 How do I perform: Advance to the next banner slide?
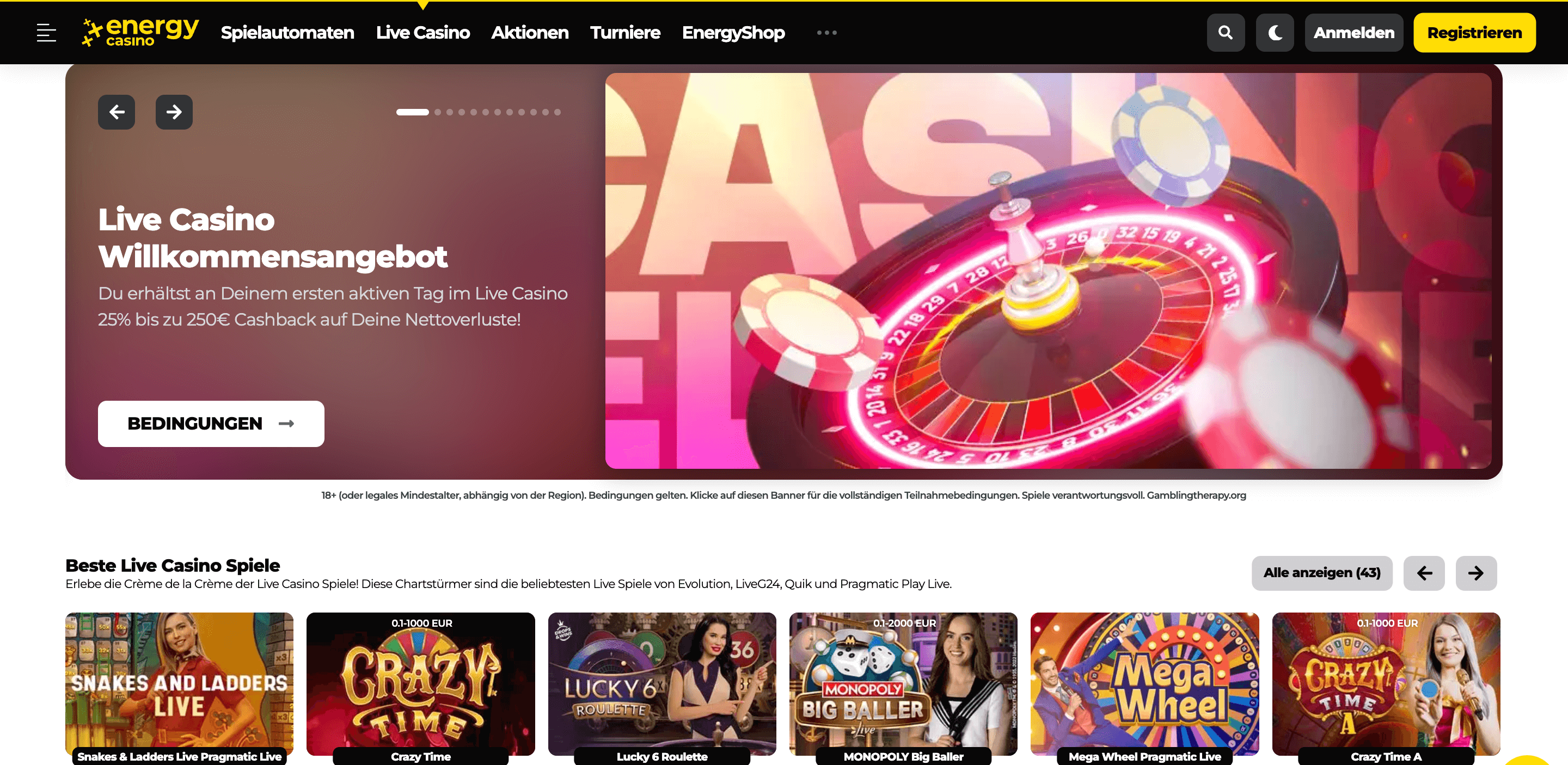174,112
